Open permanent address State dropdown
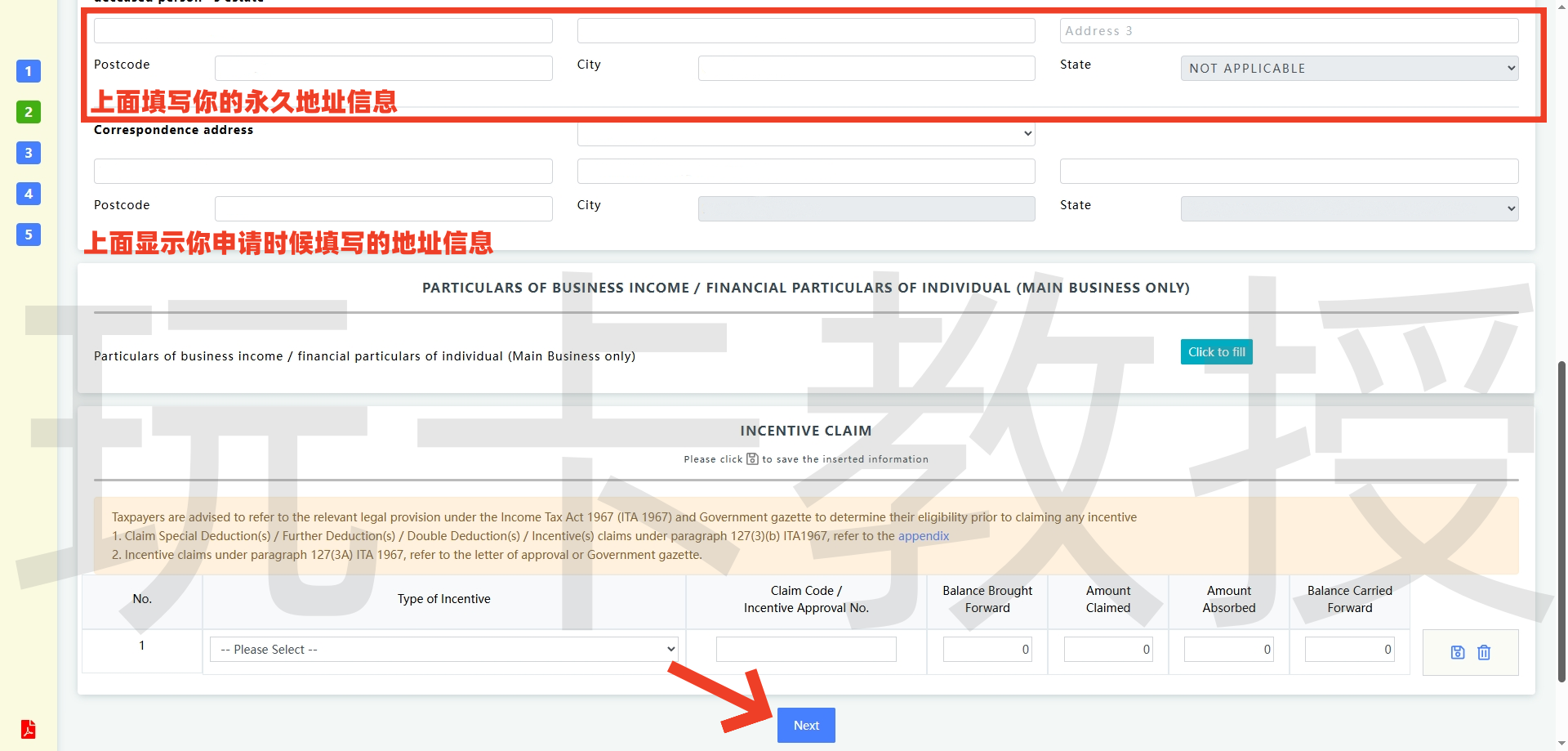Viewport: 1568px width, 751px height. [1349, 69]
